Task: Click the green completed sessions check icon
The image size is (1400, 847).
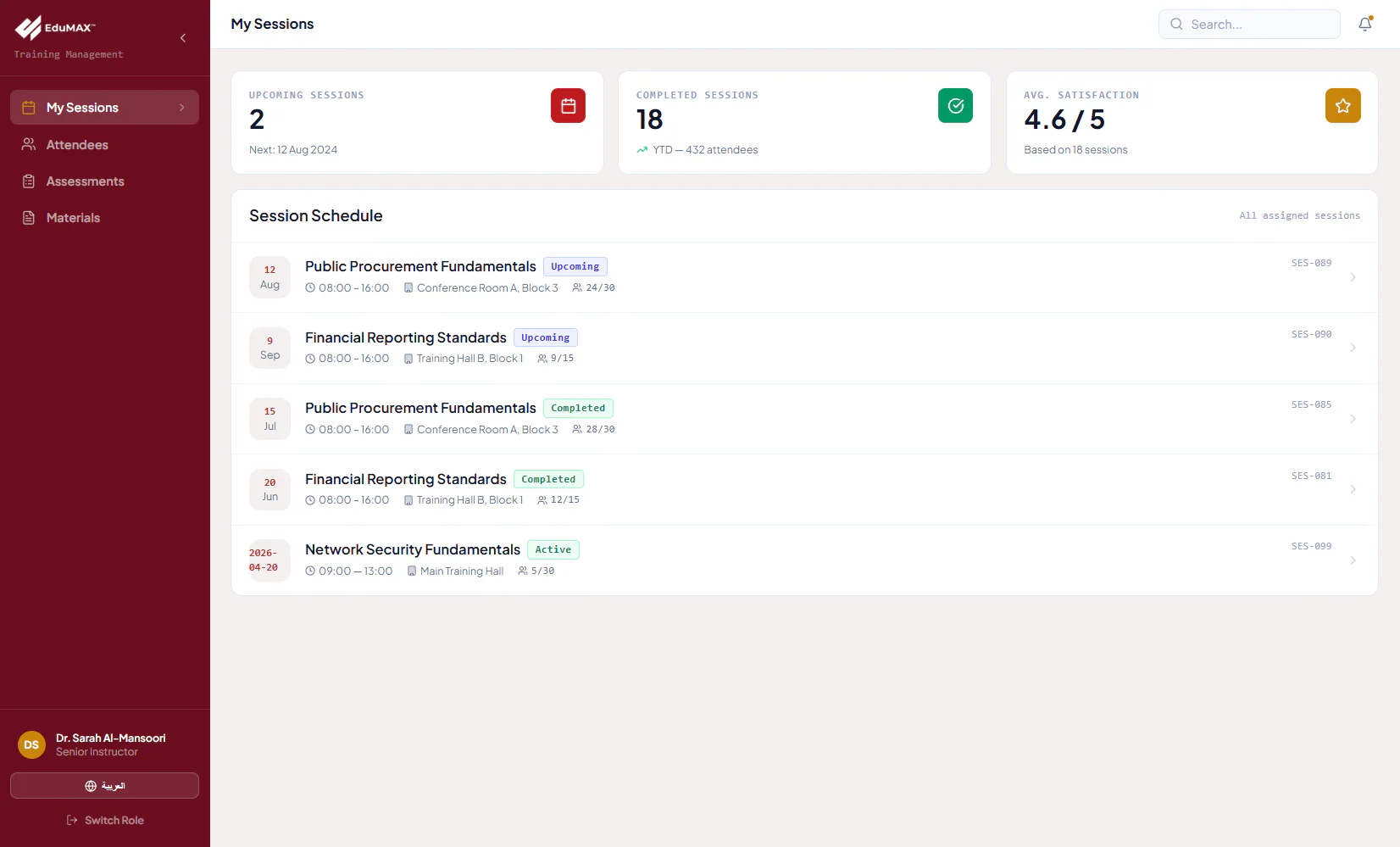Action: [955, 106]
